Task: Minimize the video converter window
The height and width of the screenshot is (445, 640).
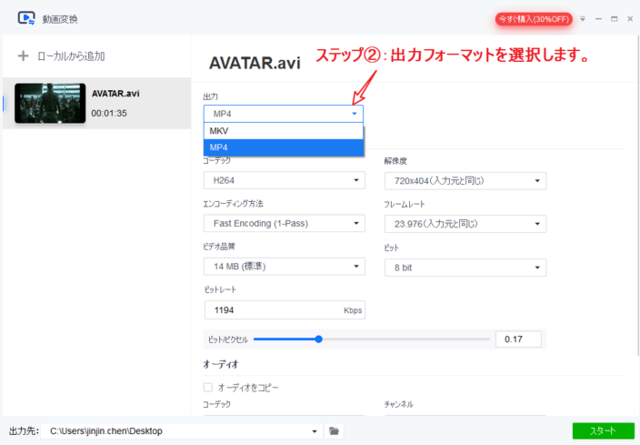Action: [x=597, y=19]
